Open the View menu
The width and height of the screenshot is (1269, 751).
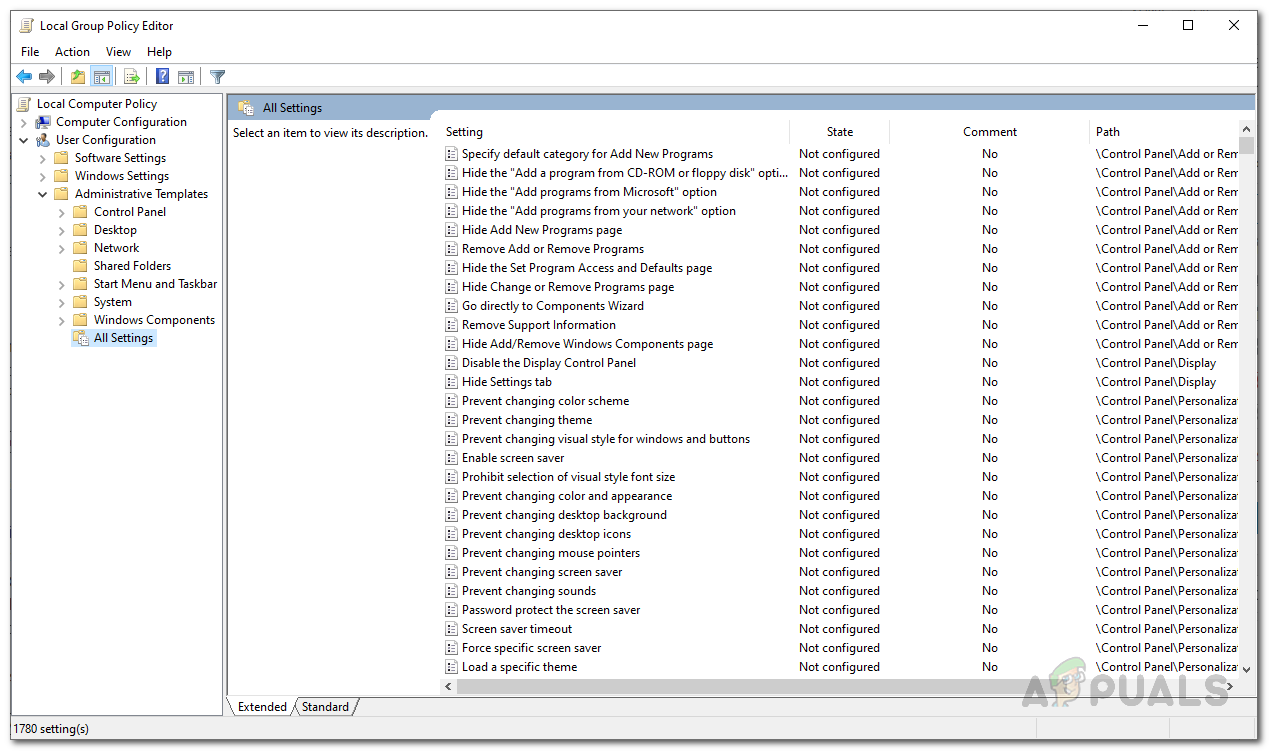118,52
